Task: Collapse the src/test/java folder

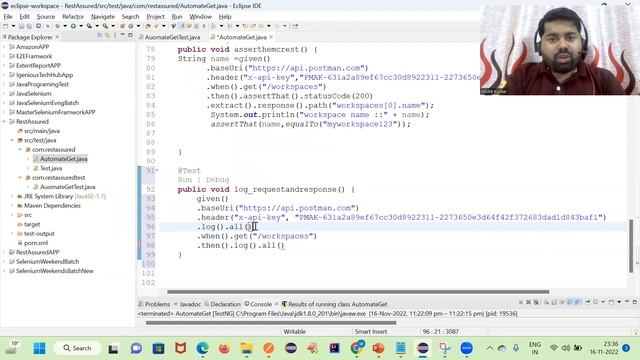Action: click(x=12, y=140)
